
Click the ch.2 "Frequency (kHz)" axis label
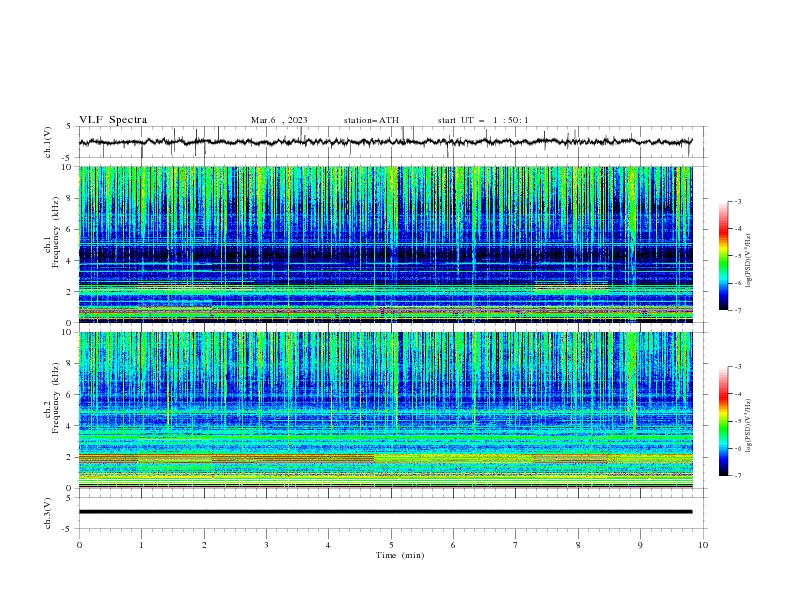(56, 397)
